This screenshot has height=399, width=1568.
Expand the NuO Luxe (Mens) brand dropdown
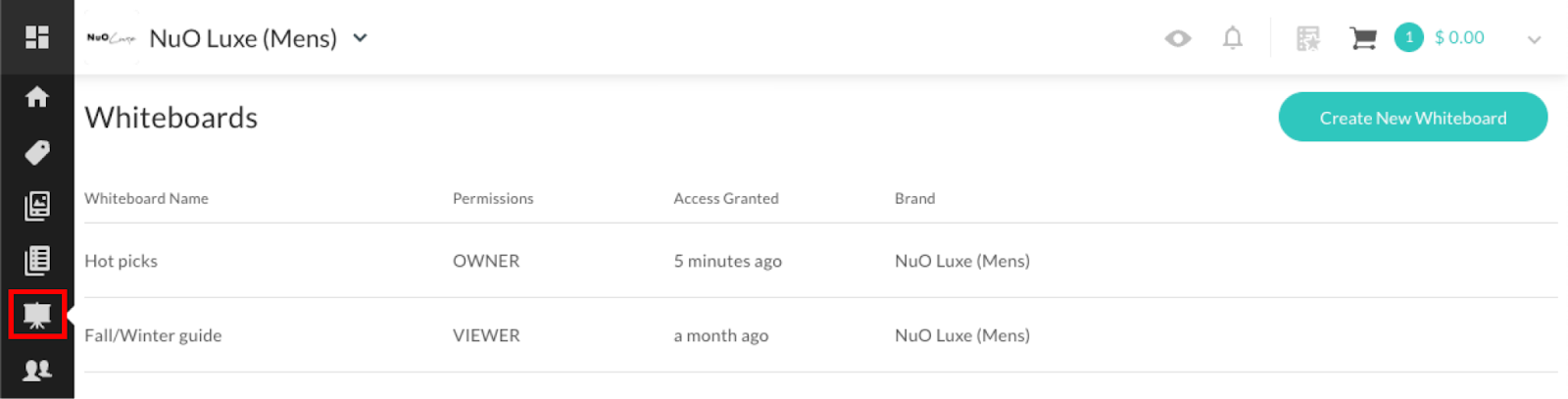pyautogui.click(x=360, y=38)
